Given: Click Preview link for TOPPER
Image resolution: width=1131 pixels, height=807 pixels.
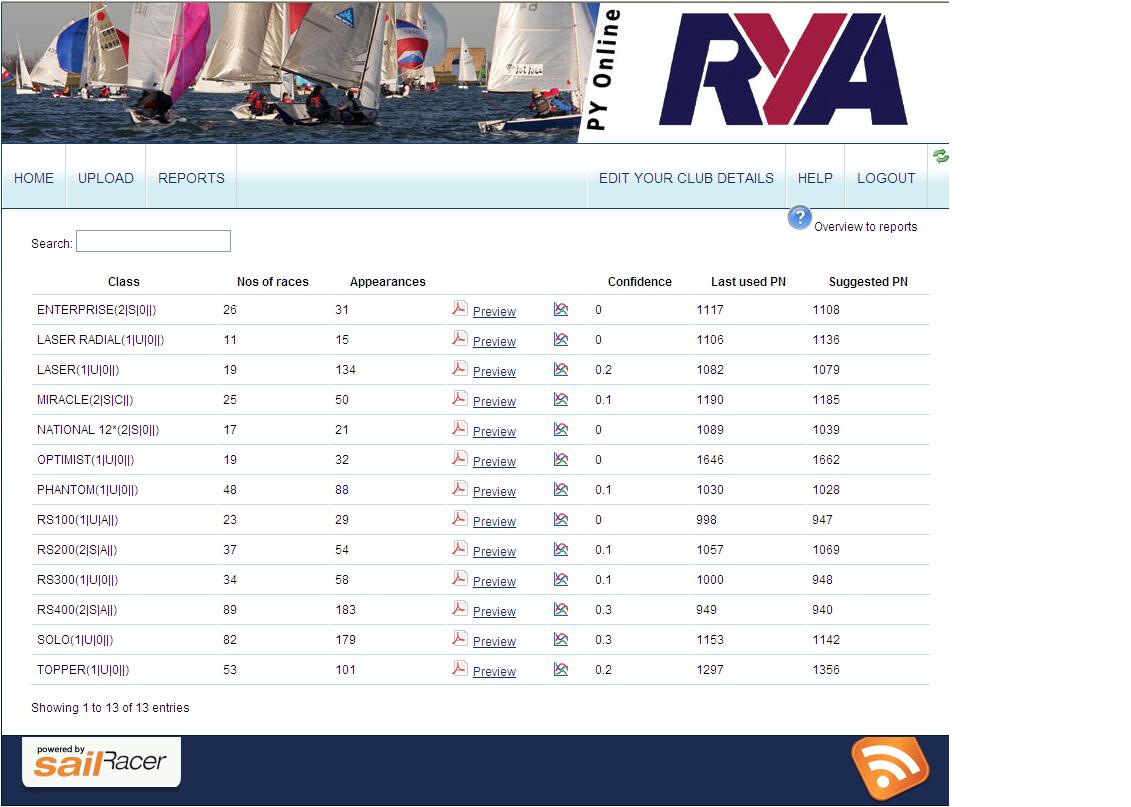Looking at the screenshot, I should [494, 671].
